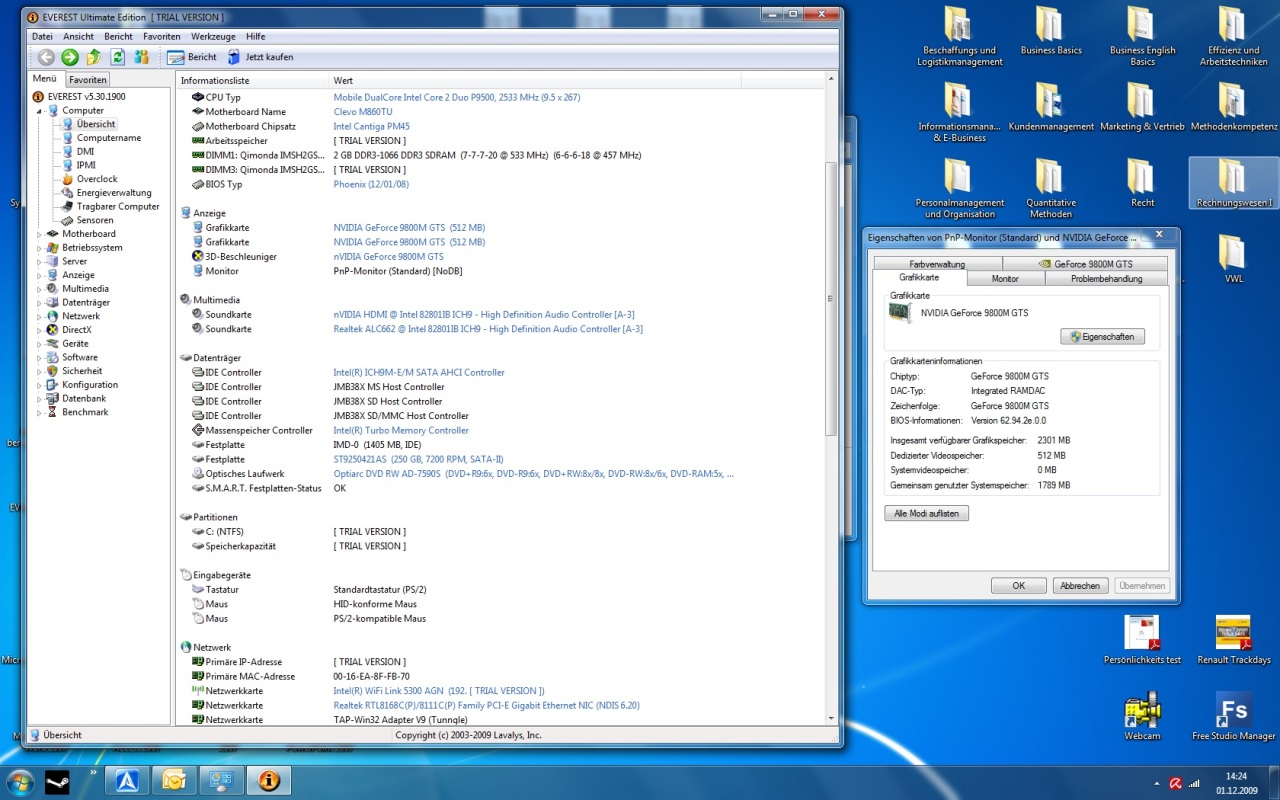Expand the Benchmark tree node

click(x=40, y=412)
